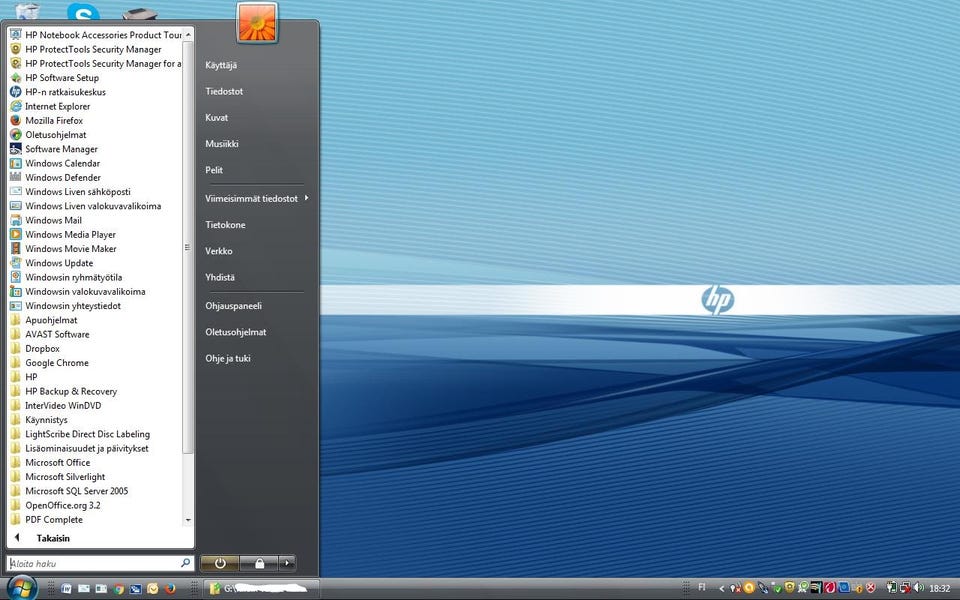Click the program list scroll down arrow
Viewport: 960px width, 600px height.
[x=188, y=520]
